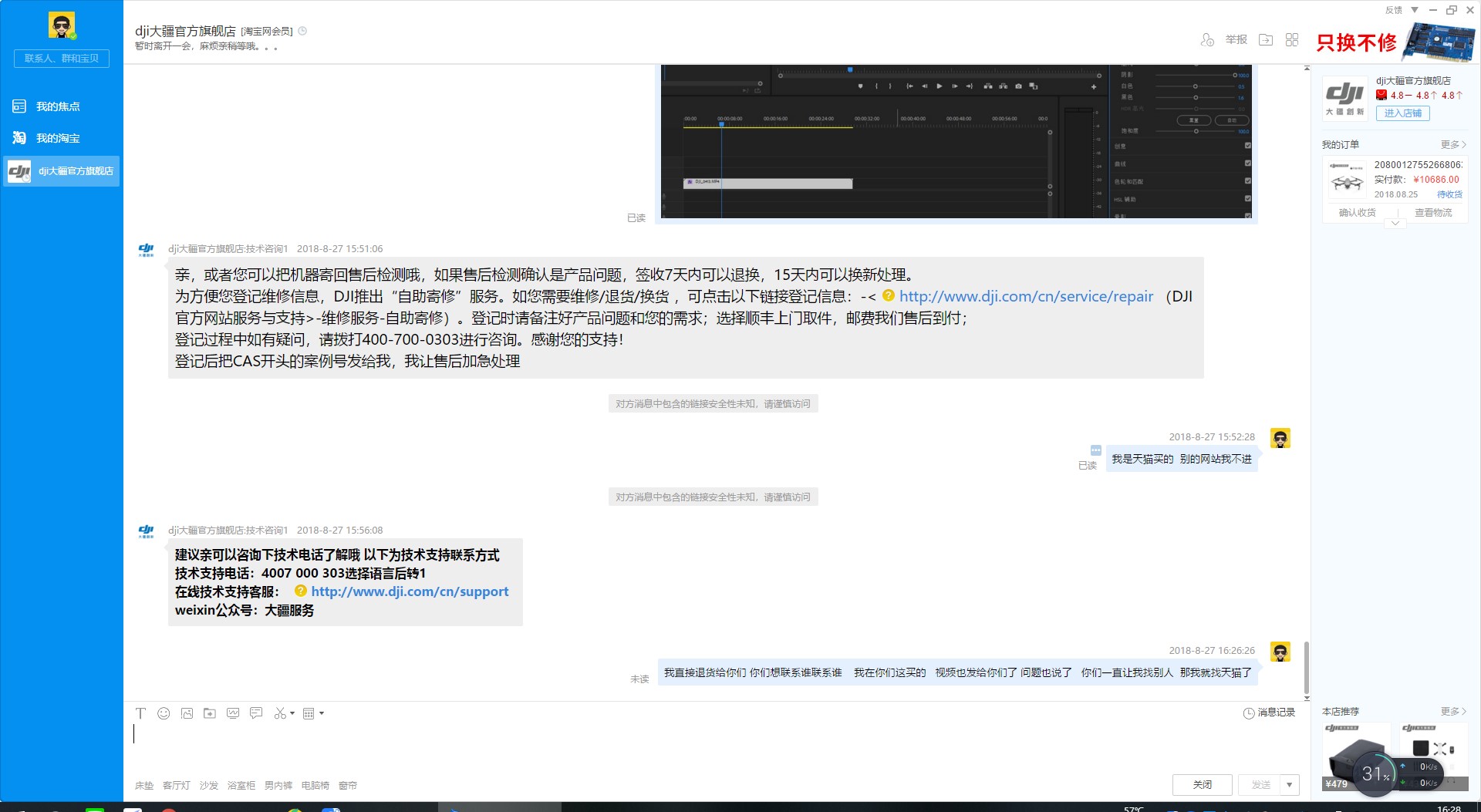This screenshot has height=812, width=1481.
Task: Click scroll-up arrow of chat scrollbar
Action: point(1307,69)
